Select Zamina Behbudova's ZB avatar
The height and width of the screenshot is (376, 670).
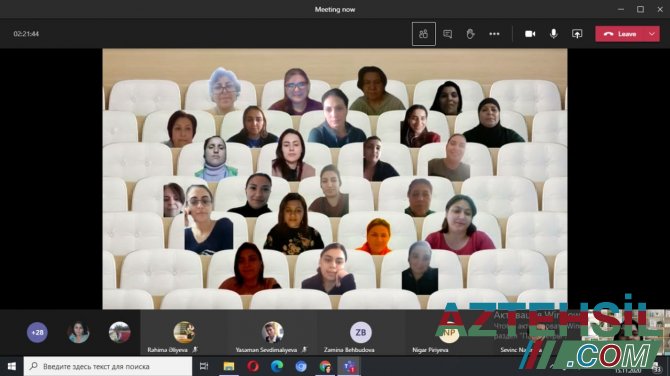pos(361,332)
